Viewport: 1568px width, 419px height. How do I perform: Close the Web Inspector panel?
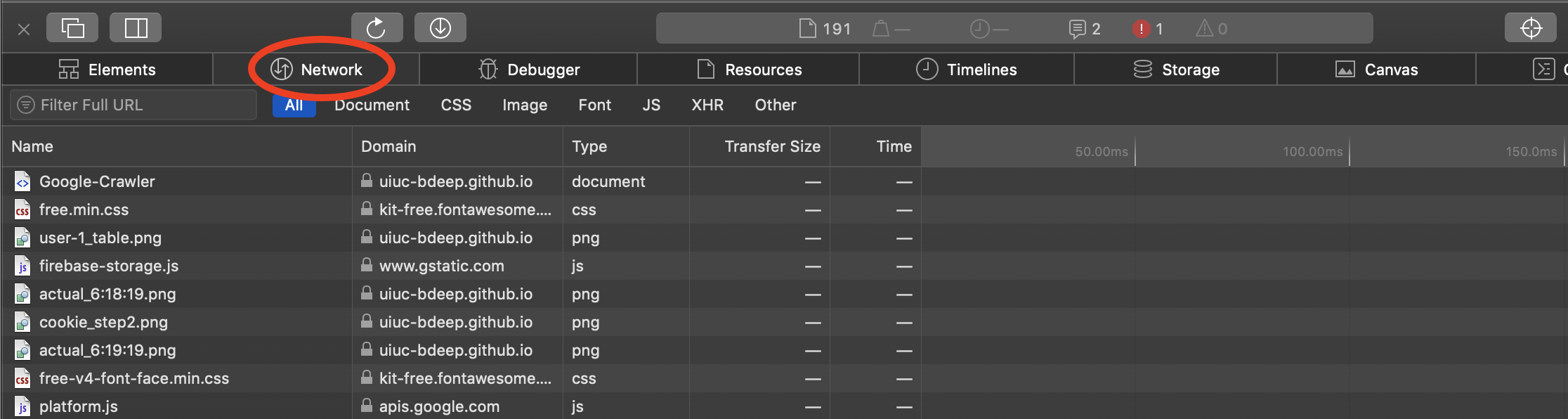[x=24, y=29]
